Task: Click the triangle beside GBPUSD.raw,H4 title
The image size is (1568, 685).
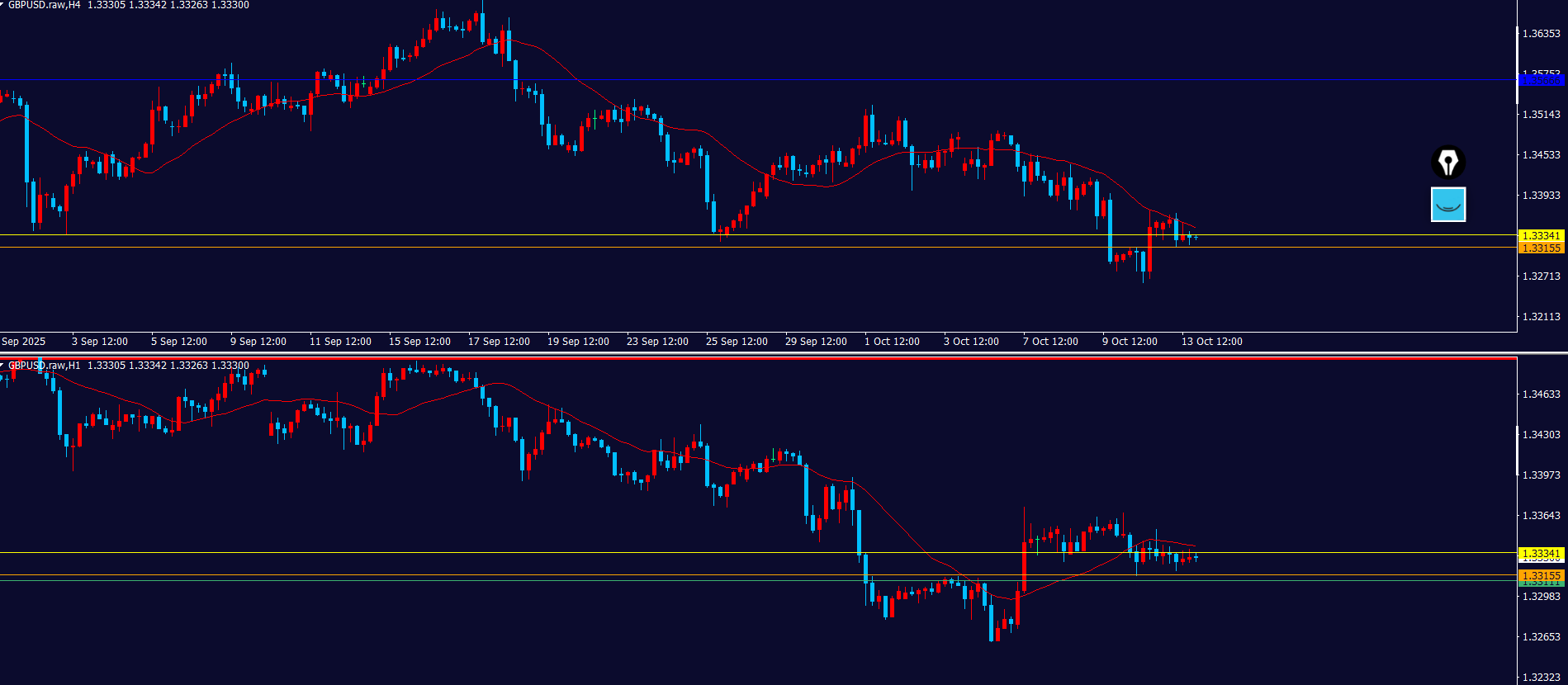Action: [2, 5]
